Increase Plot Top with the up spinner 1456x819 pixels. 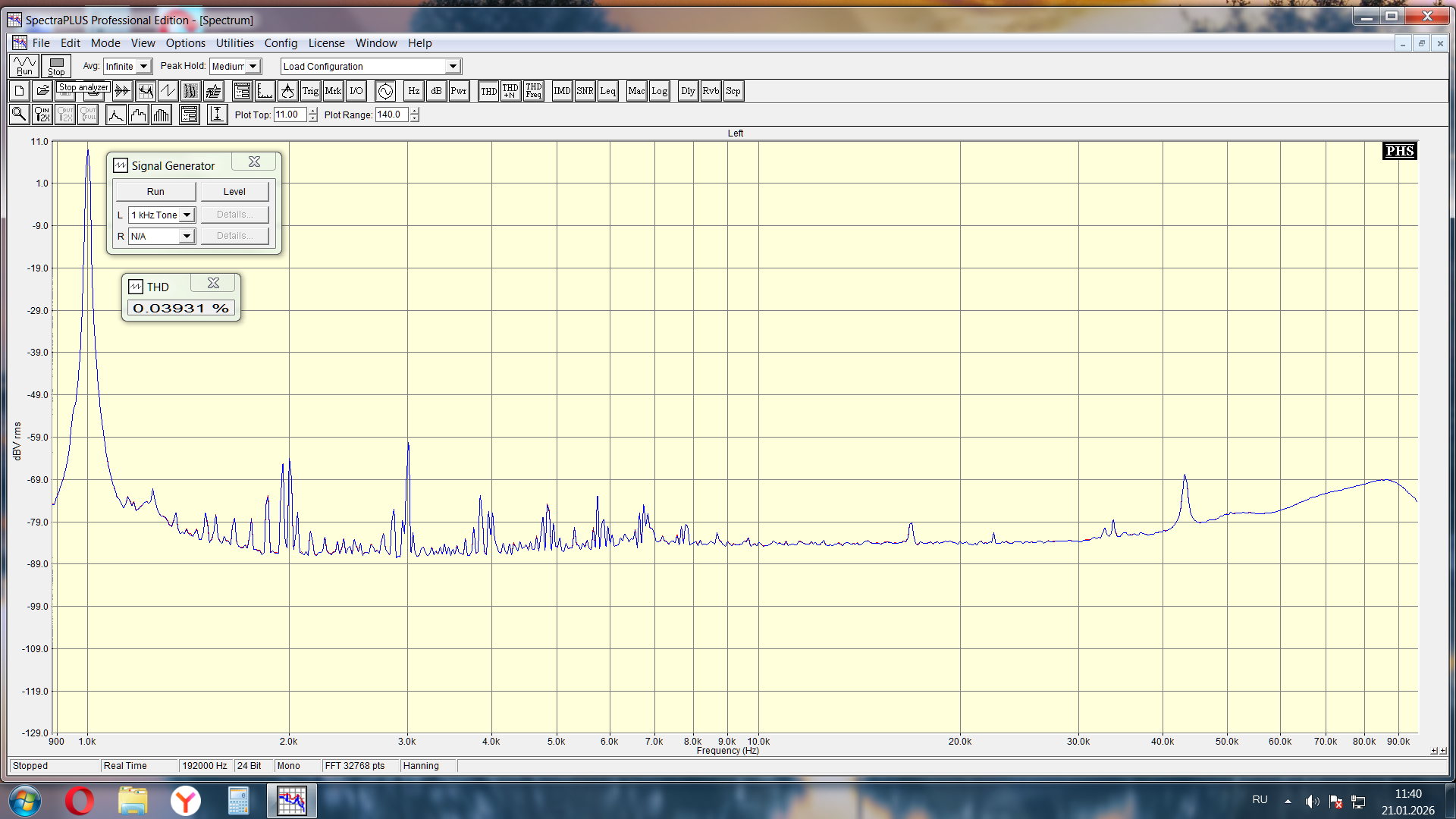[x=312, y=111]
